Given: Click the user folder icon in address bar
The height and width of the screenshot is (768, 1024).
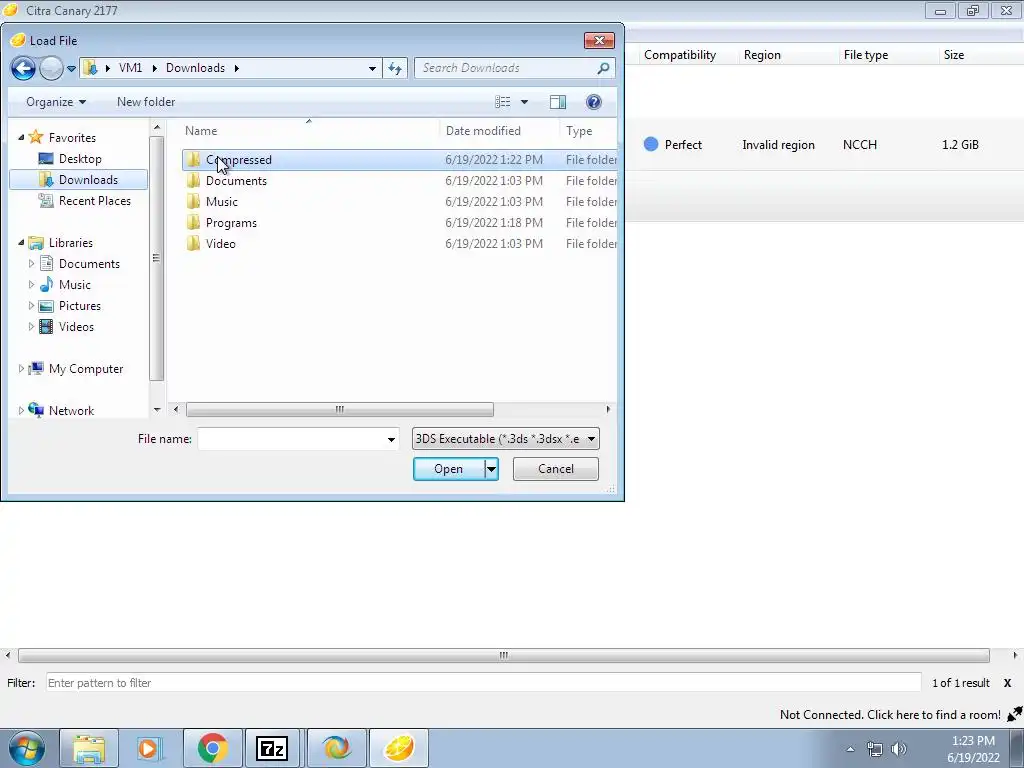Looking at the screenshot, I should pyautogui.click(x=91, y=68).
